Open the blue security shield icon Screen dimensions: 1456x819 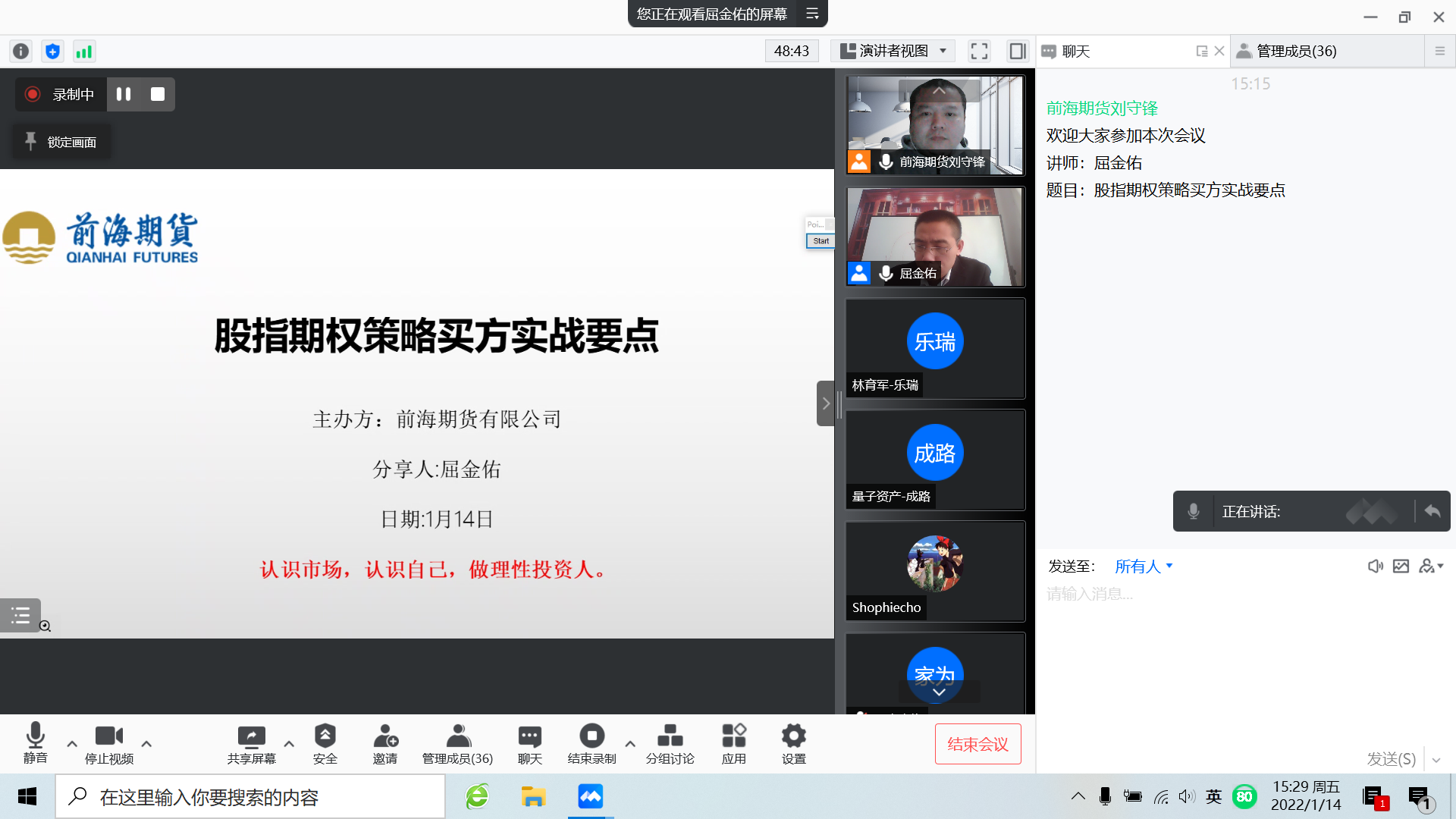coord(52,51)
